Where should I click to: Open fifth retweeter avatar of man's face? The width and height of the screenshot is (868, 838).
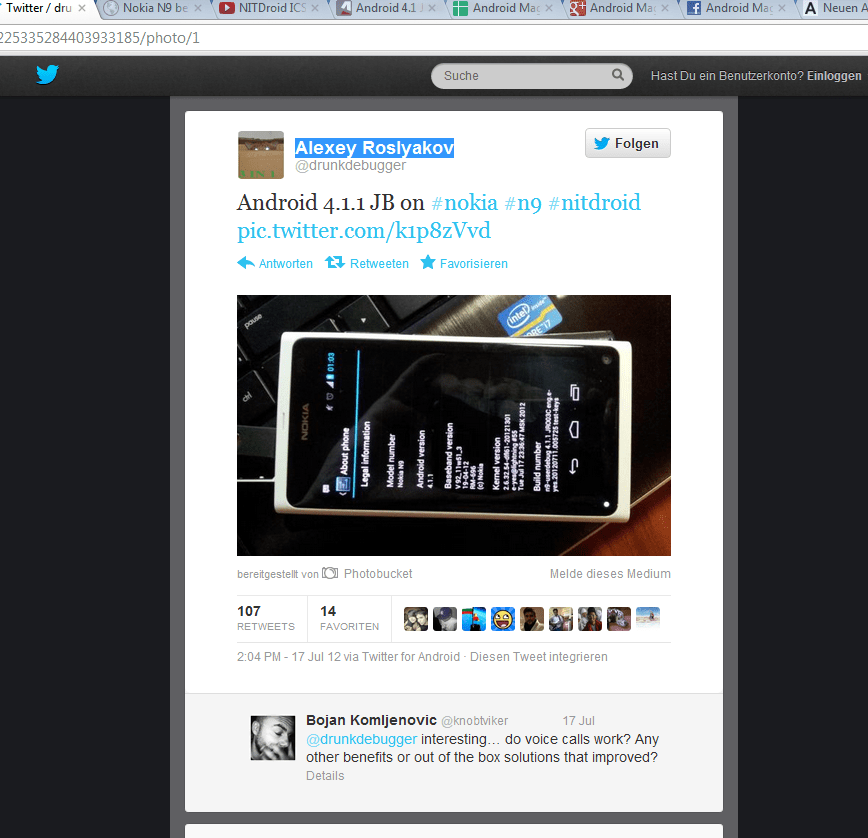(531, 619)
